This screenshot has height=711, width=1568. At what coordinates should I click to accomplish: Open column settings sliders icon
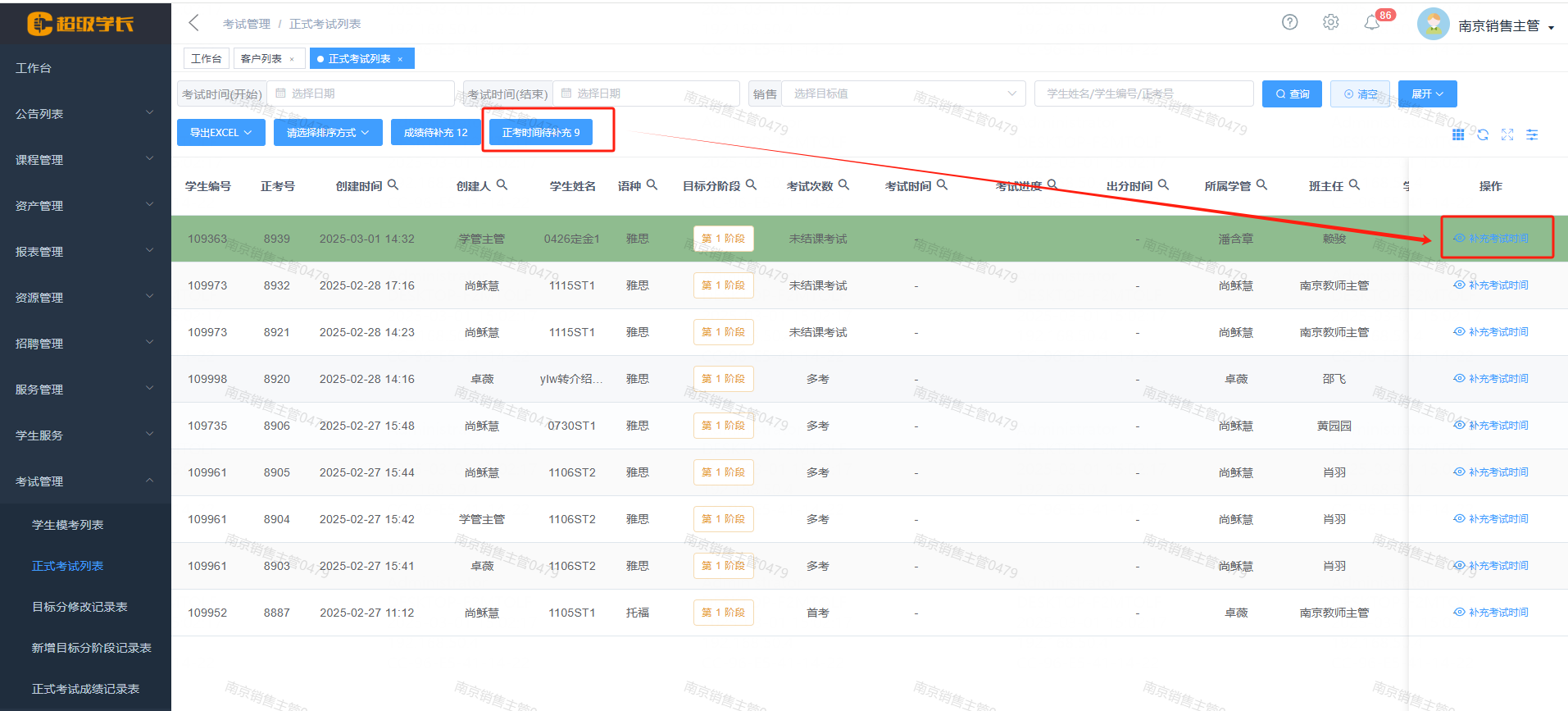click(x=1532, y=134)
